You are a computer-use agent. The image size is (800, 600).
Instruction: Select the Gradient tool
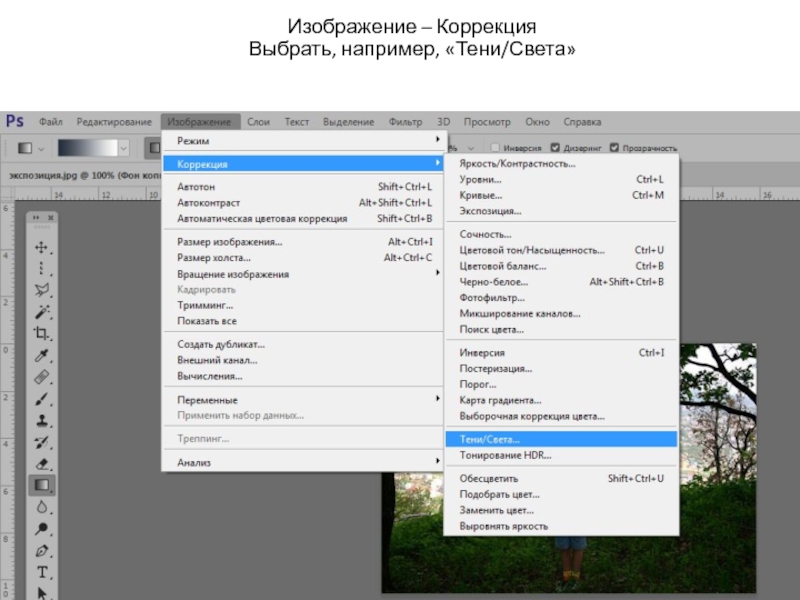42,486
